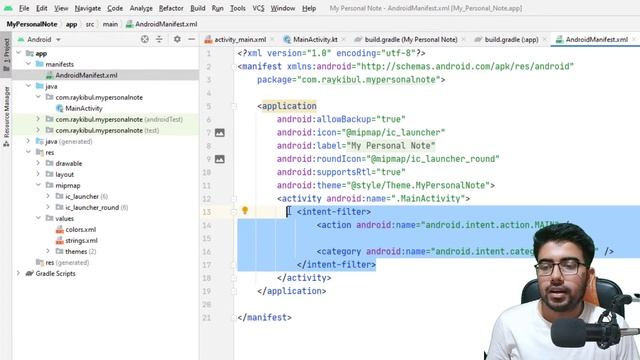This screenshot has width=640, height=360.
Task: Click the Android Studio logo icon
Action: (8, 8)
